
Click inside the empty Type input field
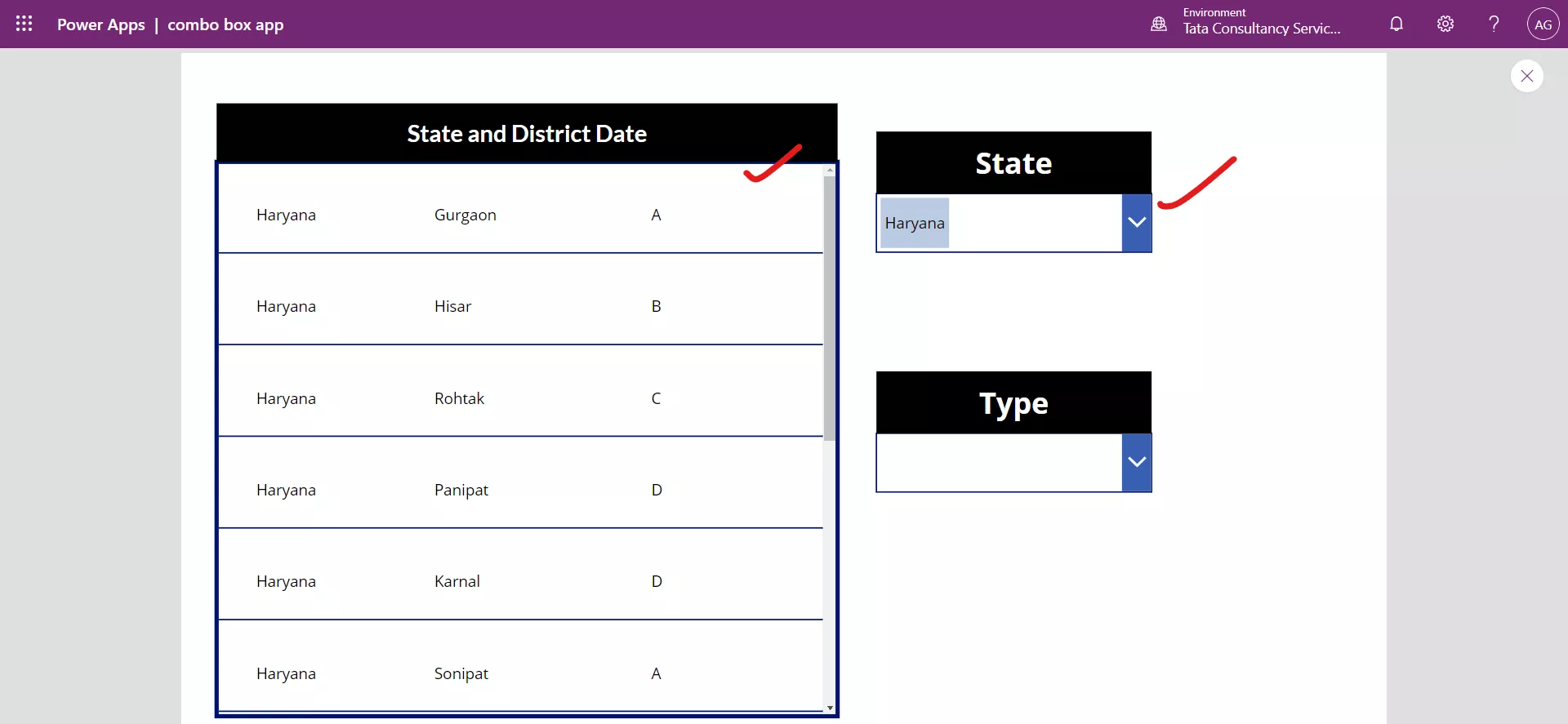1000,463
